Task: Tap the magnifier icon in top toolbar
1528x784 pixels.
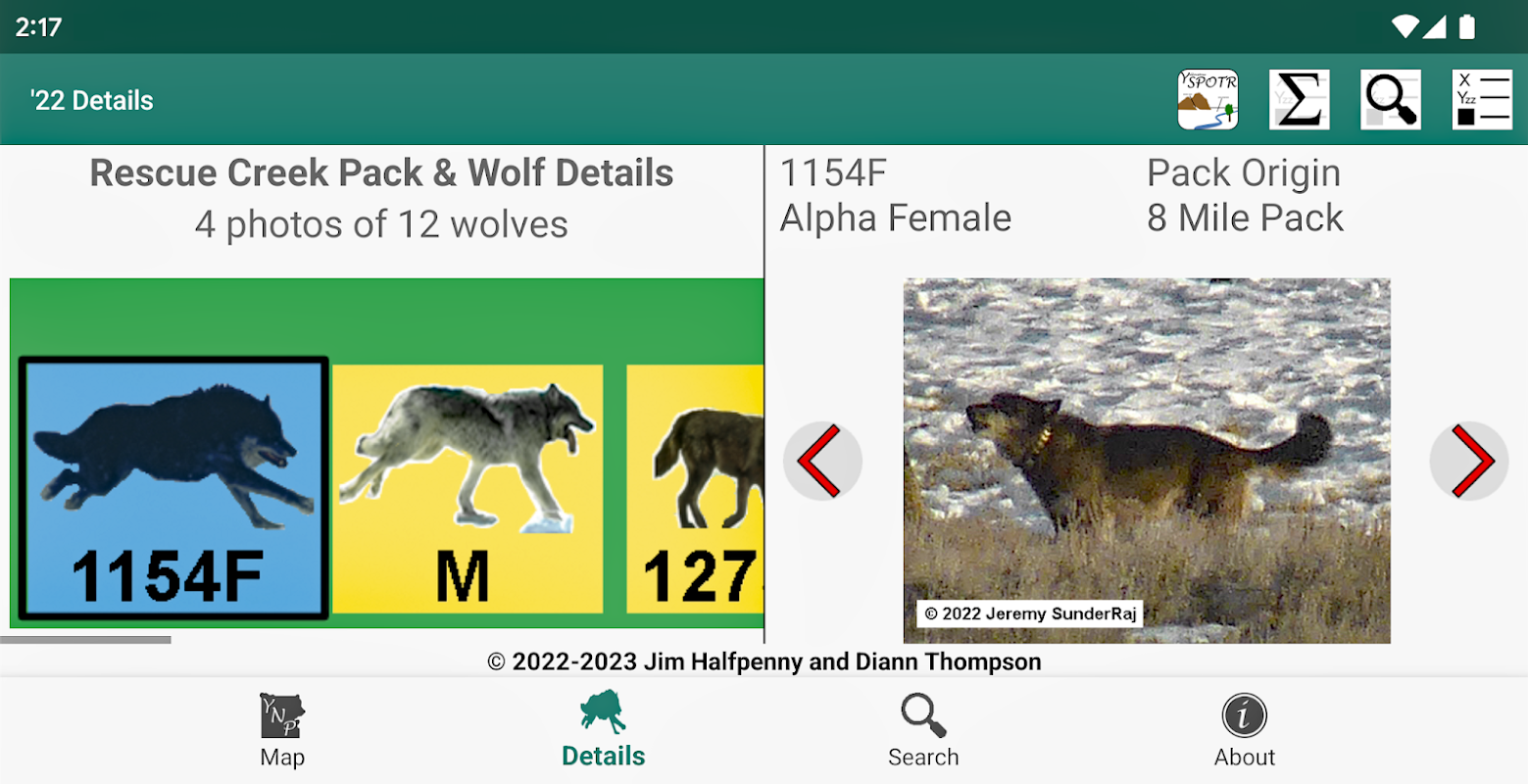Action: coord(1391,100)
